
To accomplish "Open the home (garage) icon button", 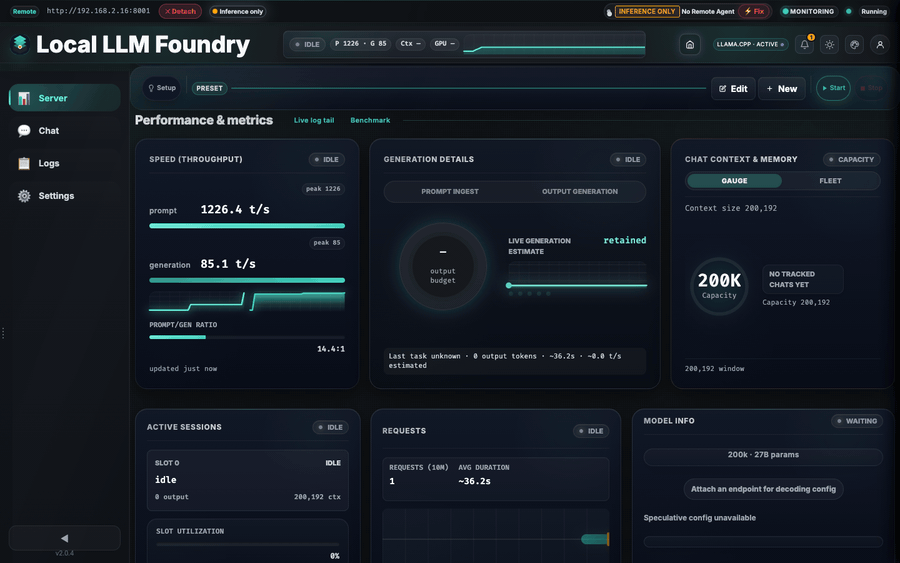I will 690,44.
